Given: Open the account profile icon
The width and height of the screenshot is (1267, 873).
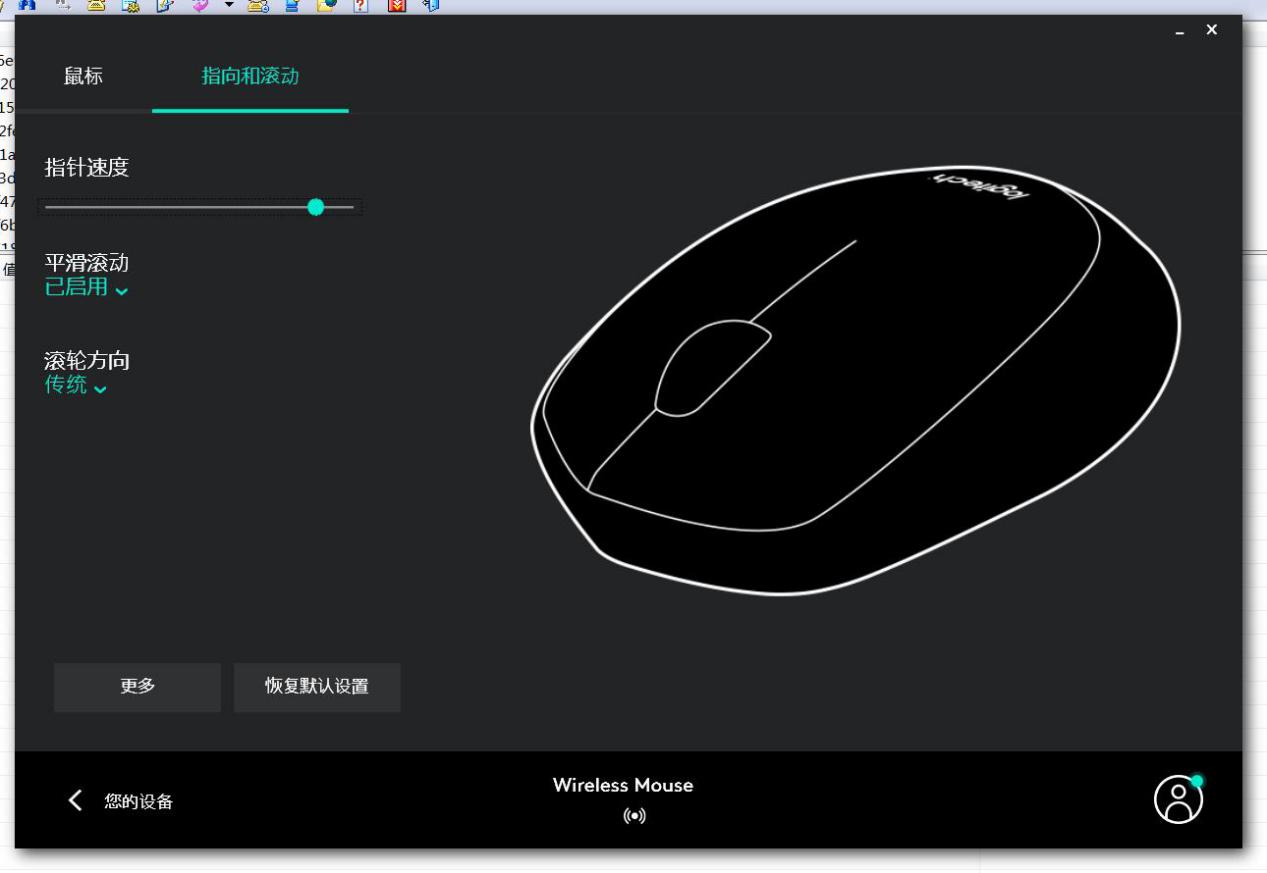Looking at the screenshot, I should 1179,799.
